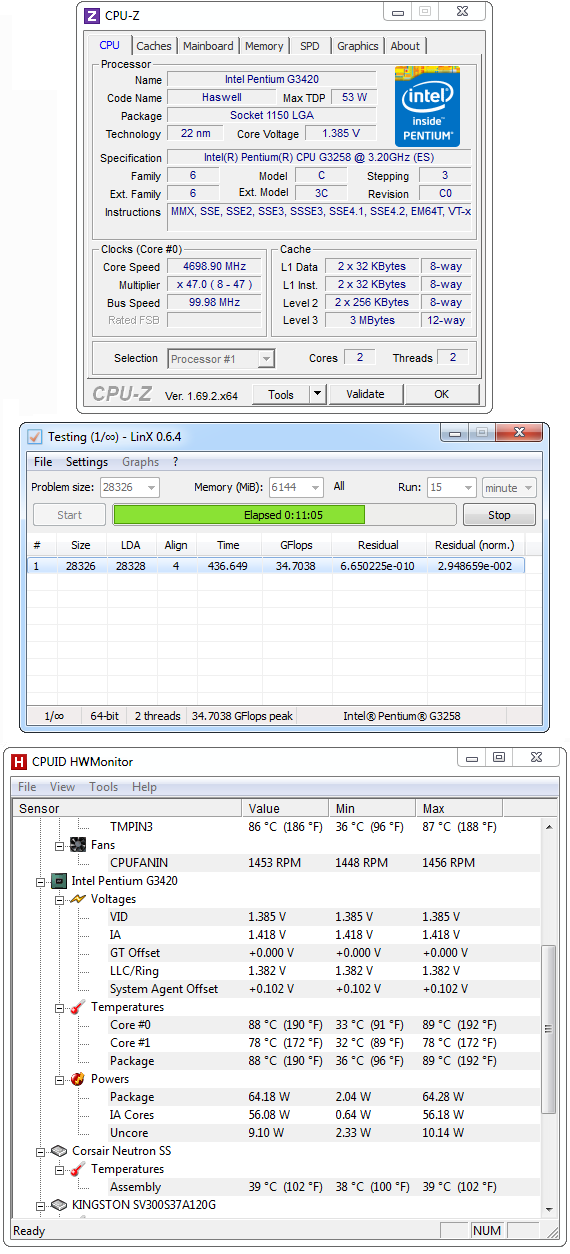Click the Core Voltage 1.385 V field
570x1254 pixels.
click(x=340, y=133)
